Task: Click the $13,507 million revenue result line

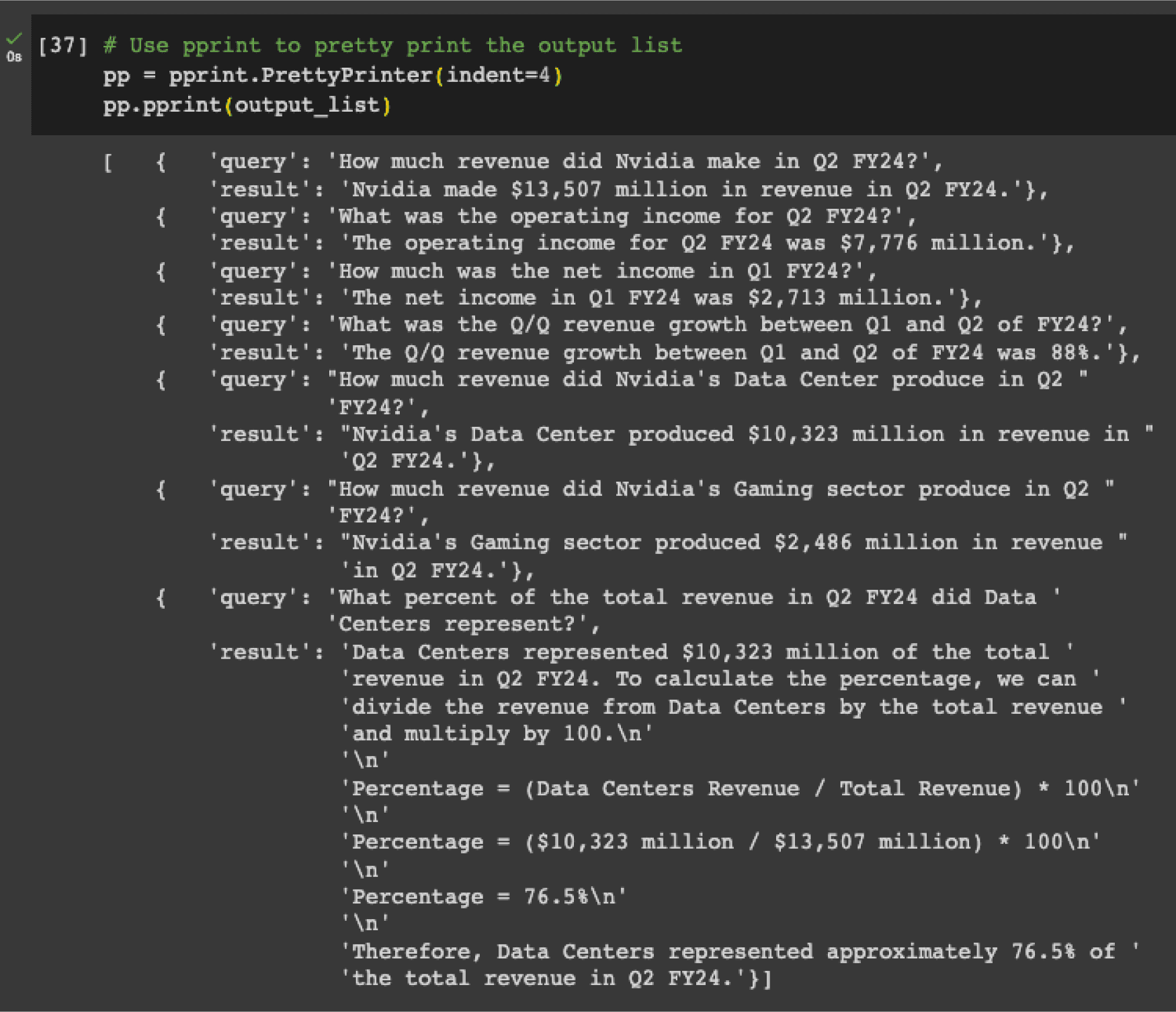Action: coord(629,189)
